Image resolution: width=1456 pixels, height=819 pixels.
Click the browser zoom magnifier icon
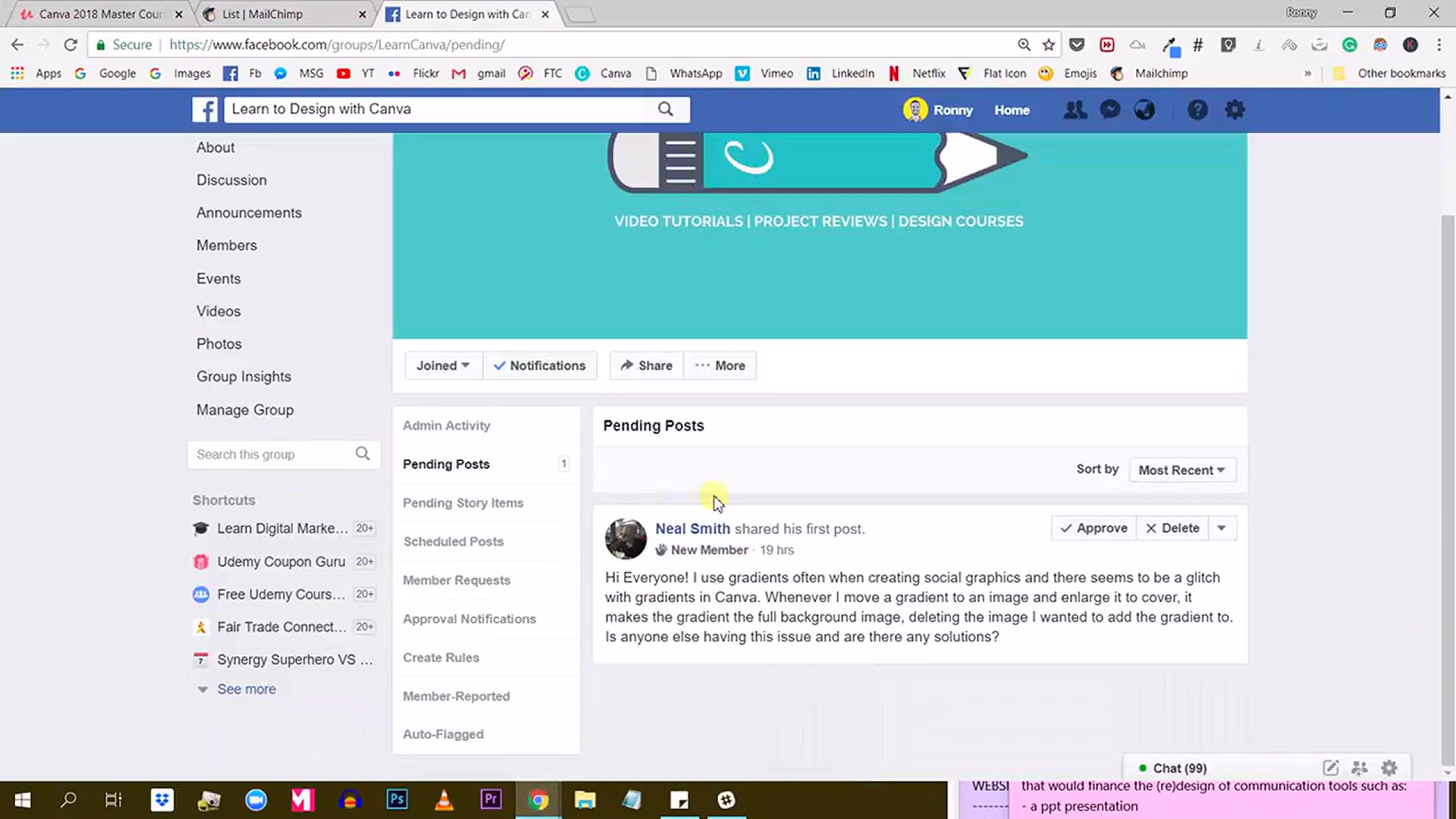coord(1024,45)
